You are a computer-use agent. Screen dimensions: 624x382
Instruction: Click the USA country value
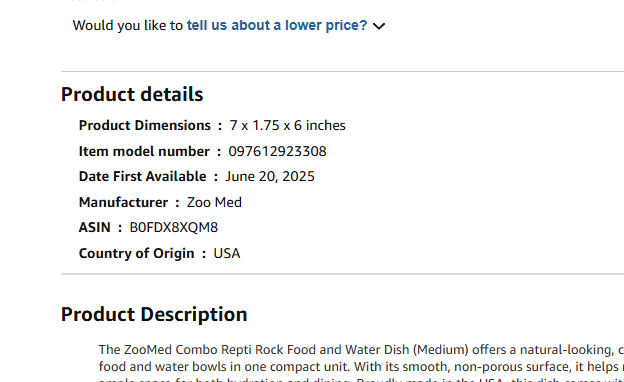tap(227, 253)
